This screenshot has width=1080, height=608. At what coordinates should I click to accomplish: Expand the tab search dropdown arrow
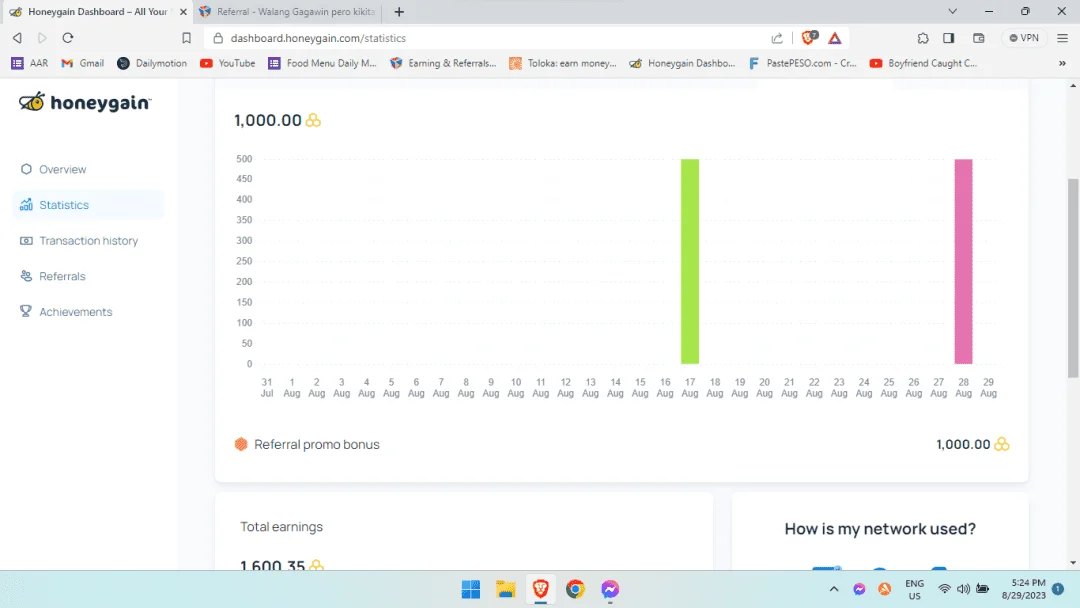[953, 11]
